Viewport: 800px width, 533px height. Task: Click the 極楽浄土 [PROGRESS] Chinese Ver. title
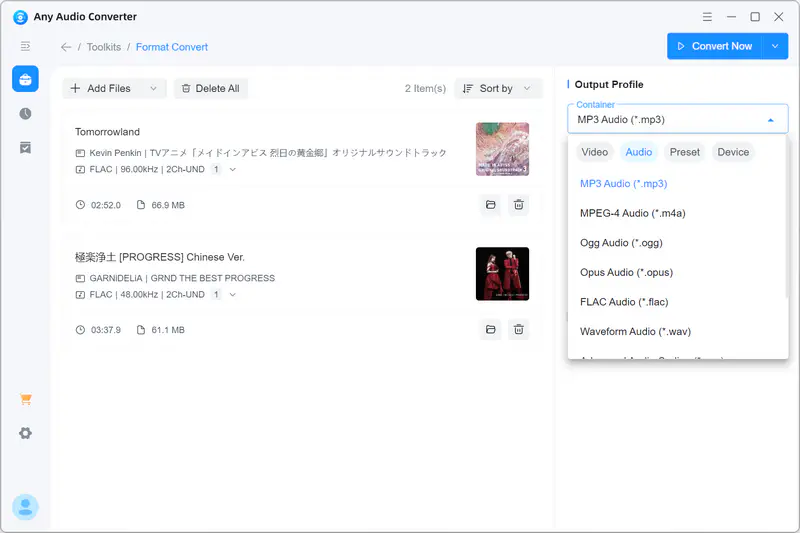pyautogui.click(x=160, y=257)
